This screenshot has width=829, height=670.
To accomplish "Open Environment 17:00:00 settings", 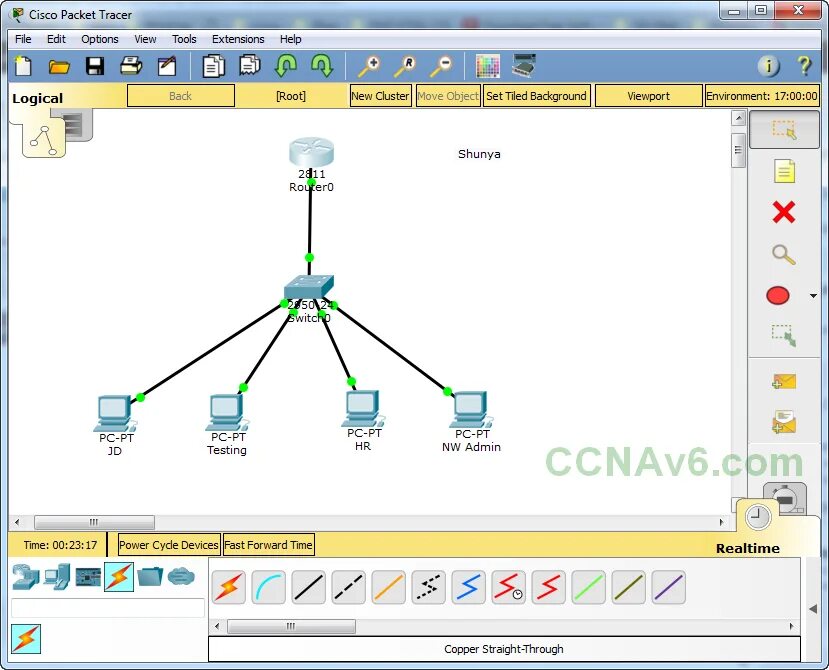I will [x=762, y=96].
